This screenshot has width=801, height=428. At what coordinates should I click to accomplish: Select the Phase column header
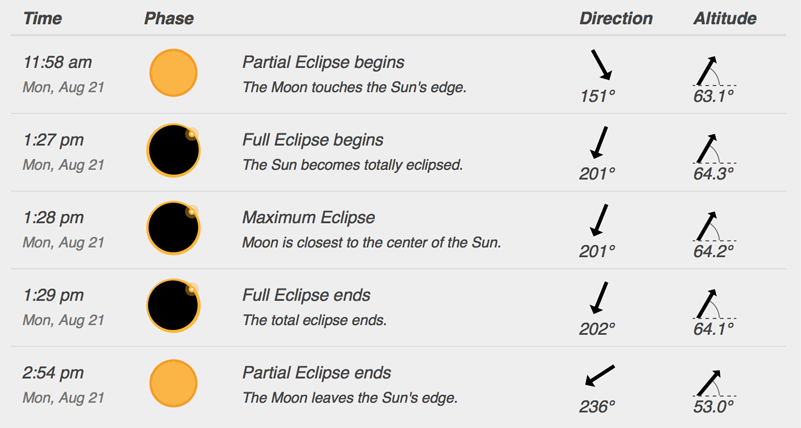(x=169, y=18)
